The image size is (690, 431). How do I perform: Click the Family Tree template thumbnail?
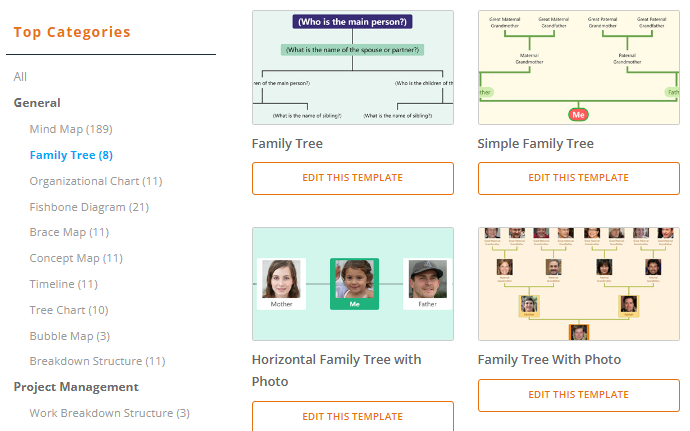coord(353,68)
